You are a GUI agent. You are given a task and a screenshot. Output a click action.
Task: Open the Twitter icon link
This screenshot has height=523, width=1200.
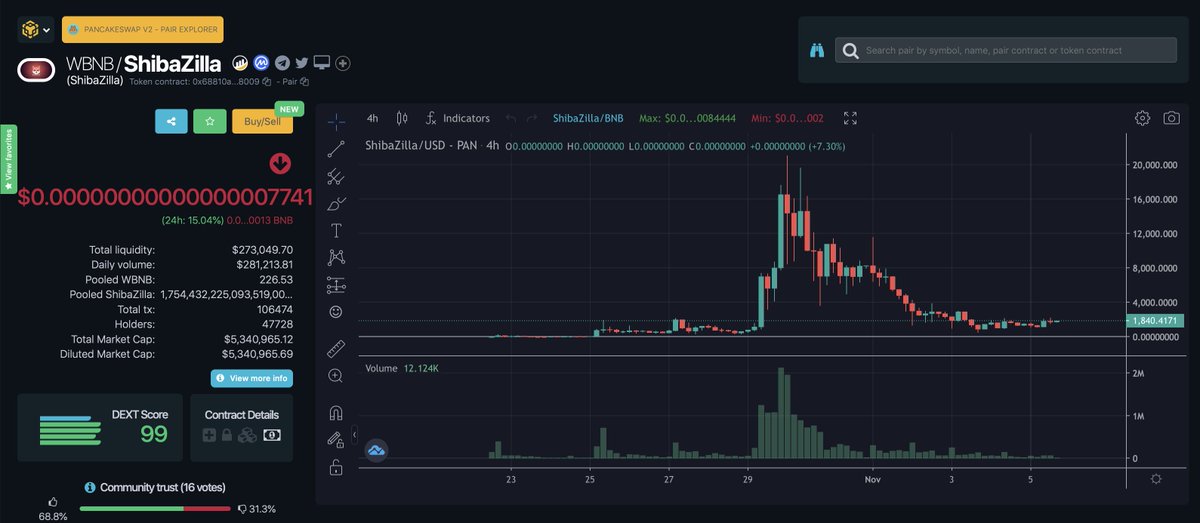coord(302,63)
